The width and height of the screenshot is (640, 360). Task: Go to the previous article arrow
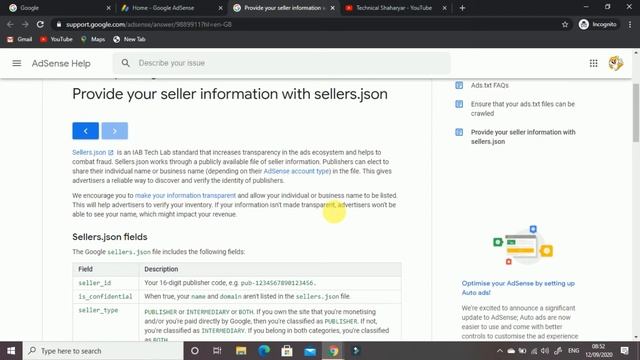coord(86,131)
